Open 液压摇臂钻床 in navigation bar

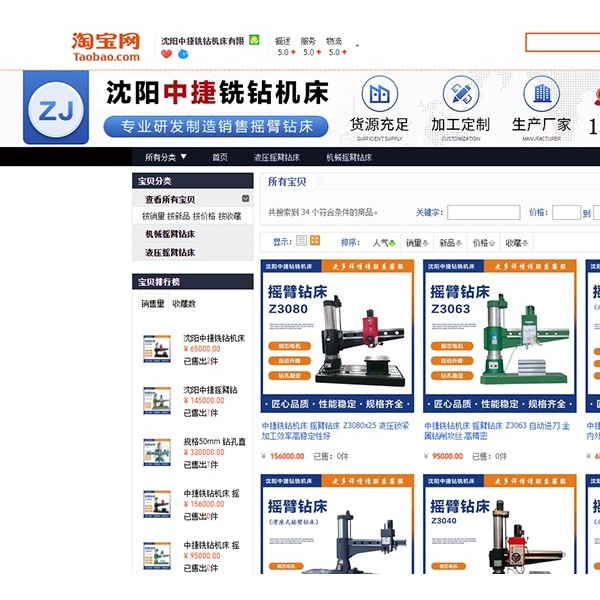pyautogui.click(x=277, y=157)
